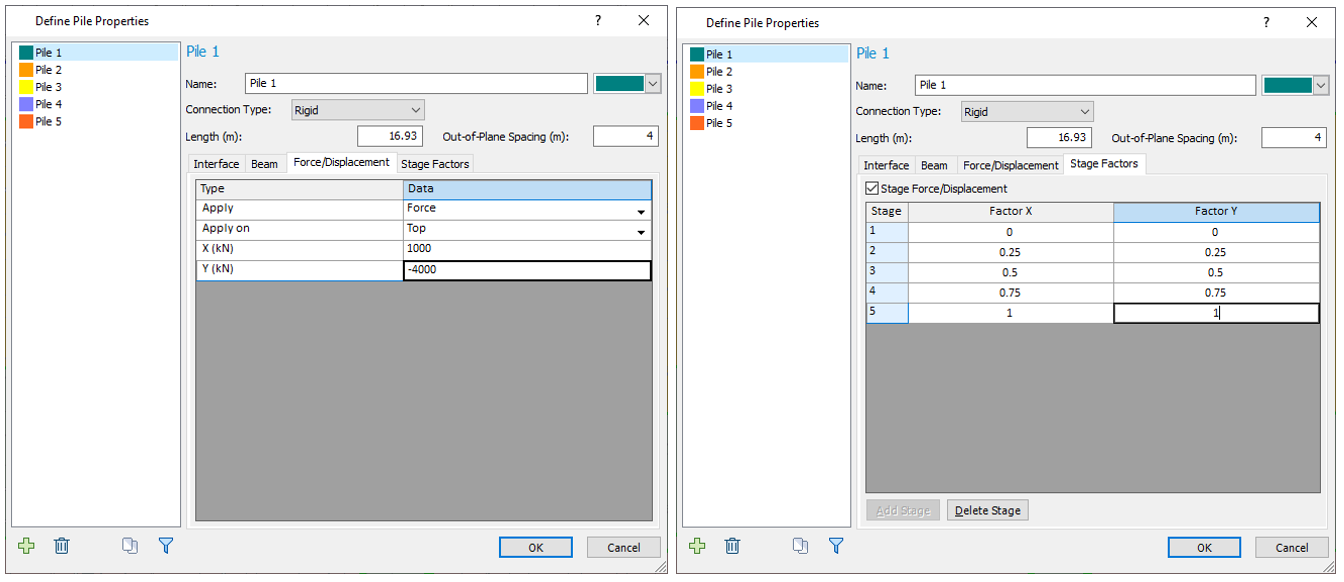Switch to Interface tab in left dialog

pos(216,164)
